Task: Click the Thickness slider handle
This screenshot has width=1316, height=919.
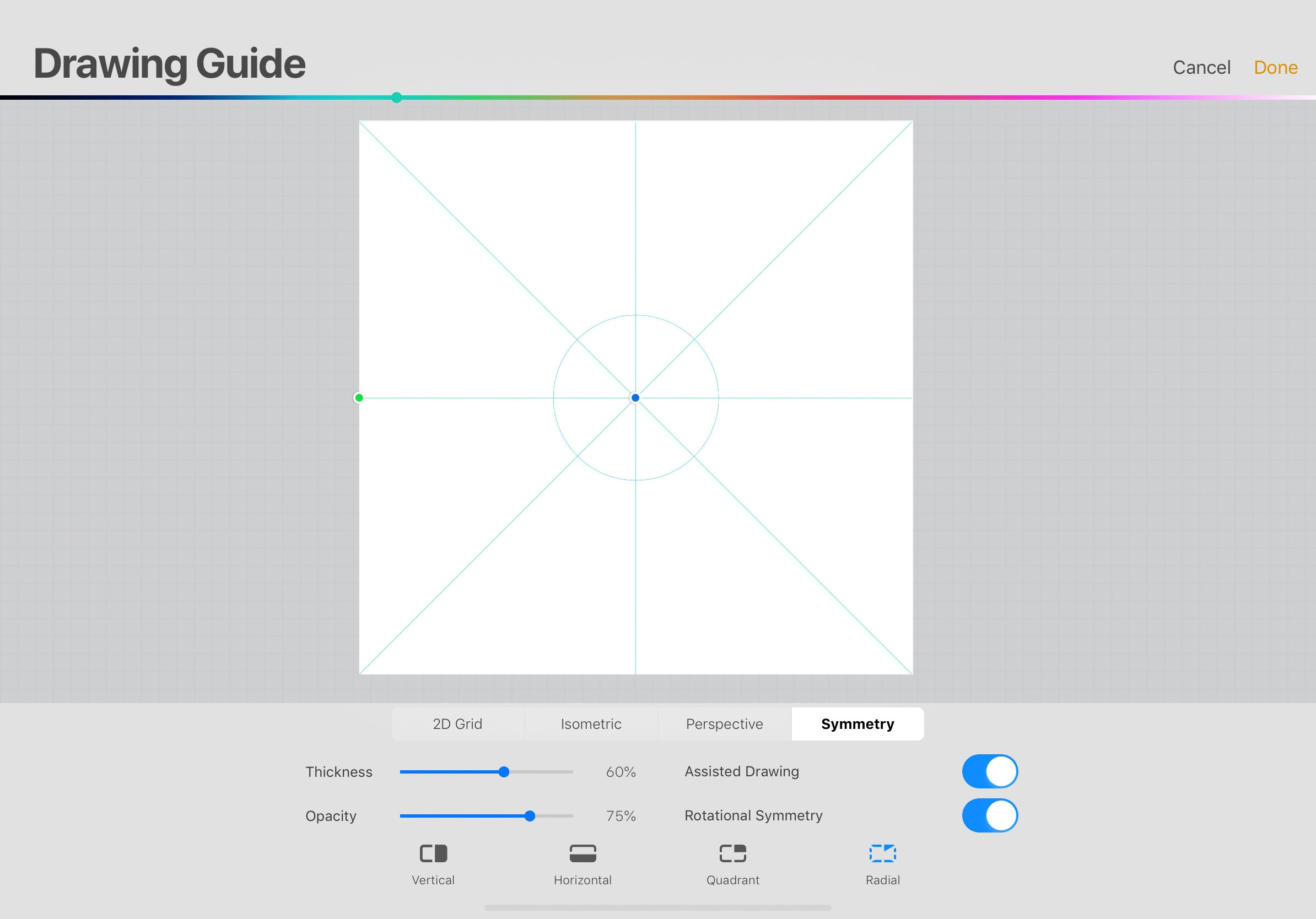Action: tap(504, 772)
